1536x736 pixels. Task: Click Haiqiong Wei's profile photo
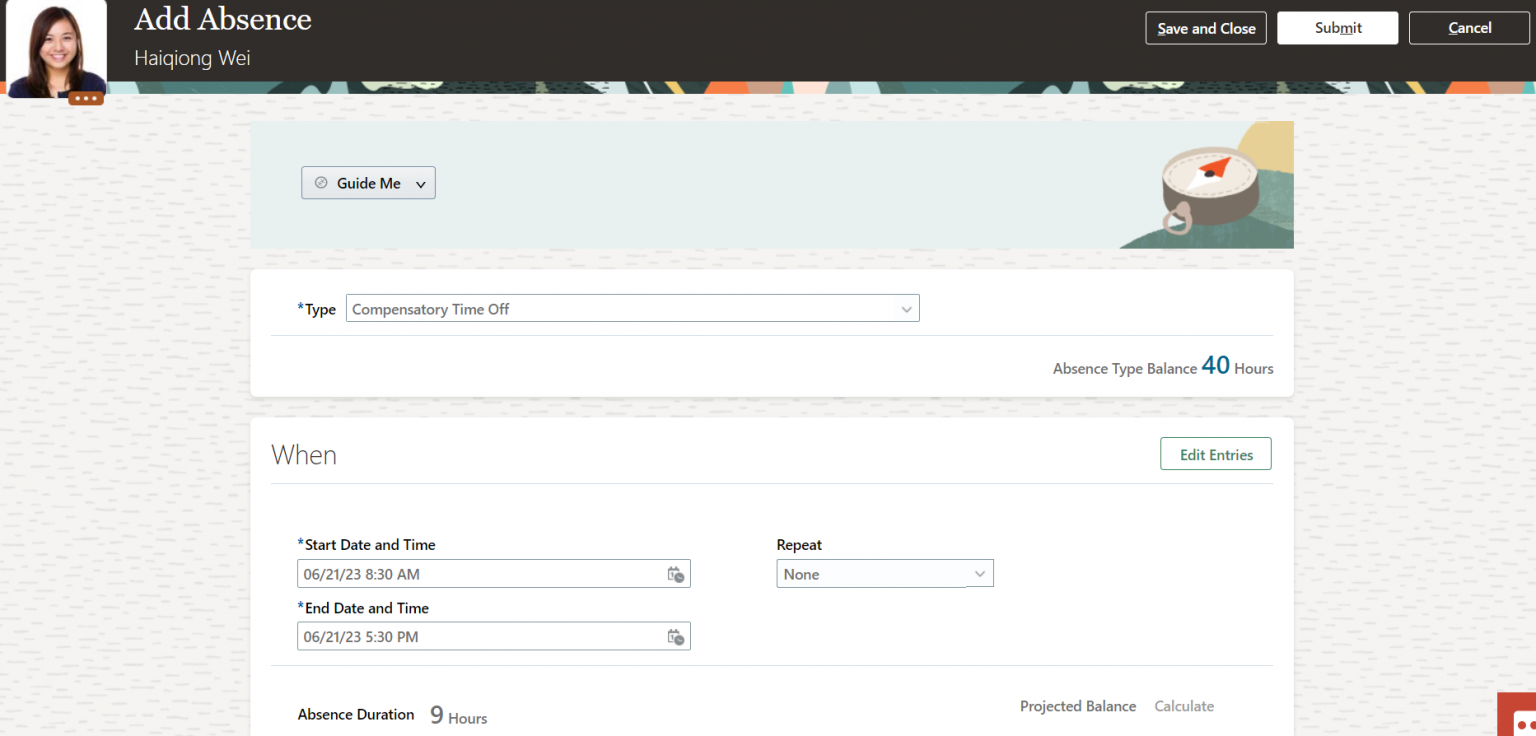56,45
